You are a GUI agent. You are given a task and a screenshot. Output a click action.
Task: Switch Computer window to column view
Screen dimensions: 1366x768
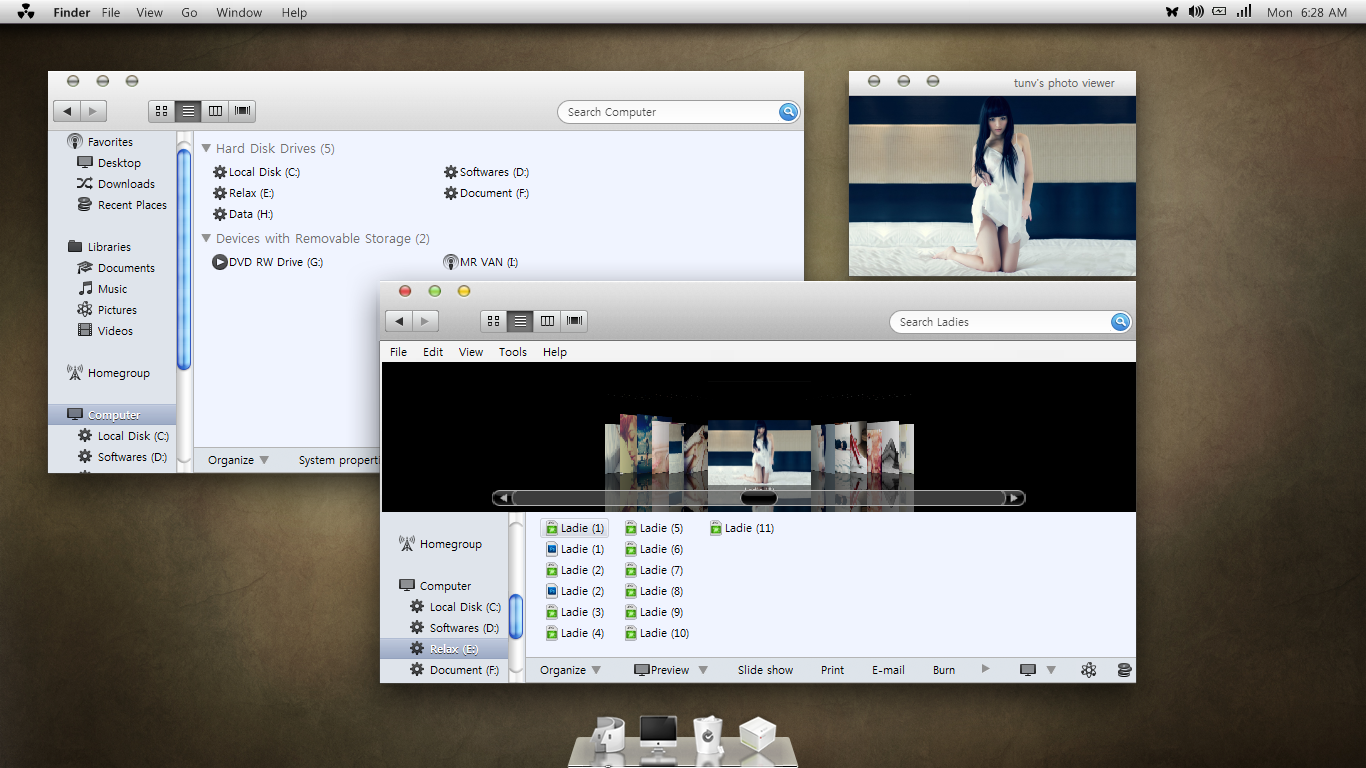click(x=215, y=111)
